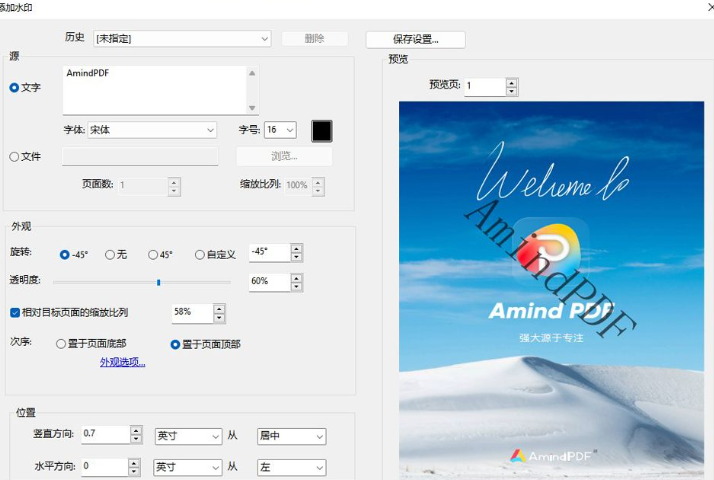Select 置于页面顶部 order option
Viewport: 714px width, 480px height.
[175, 345]
